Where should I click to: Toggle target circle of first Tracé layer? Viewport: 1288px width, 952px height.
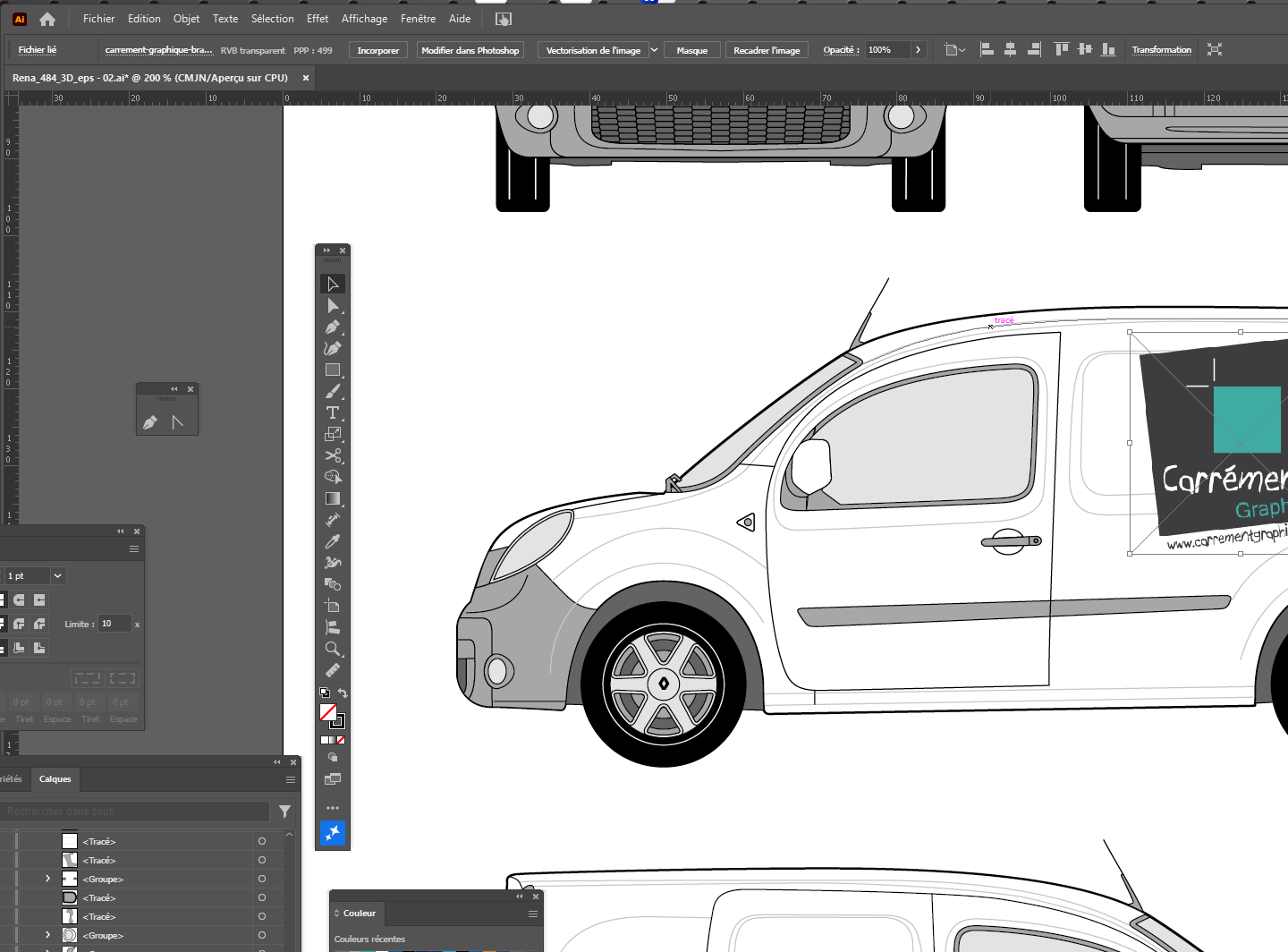coord(262,841)
